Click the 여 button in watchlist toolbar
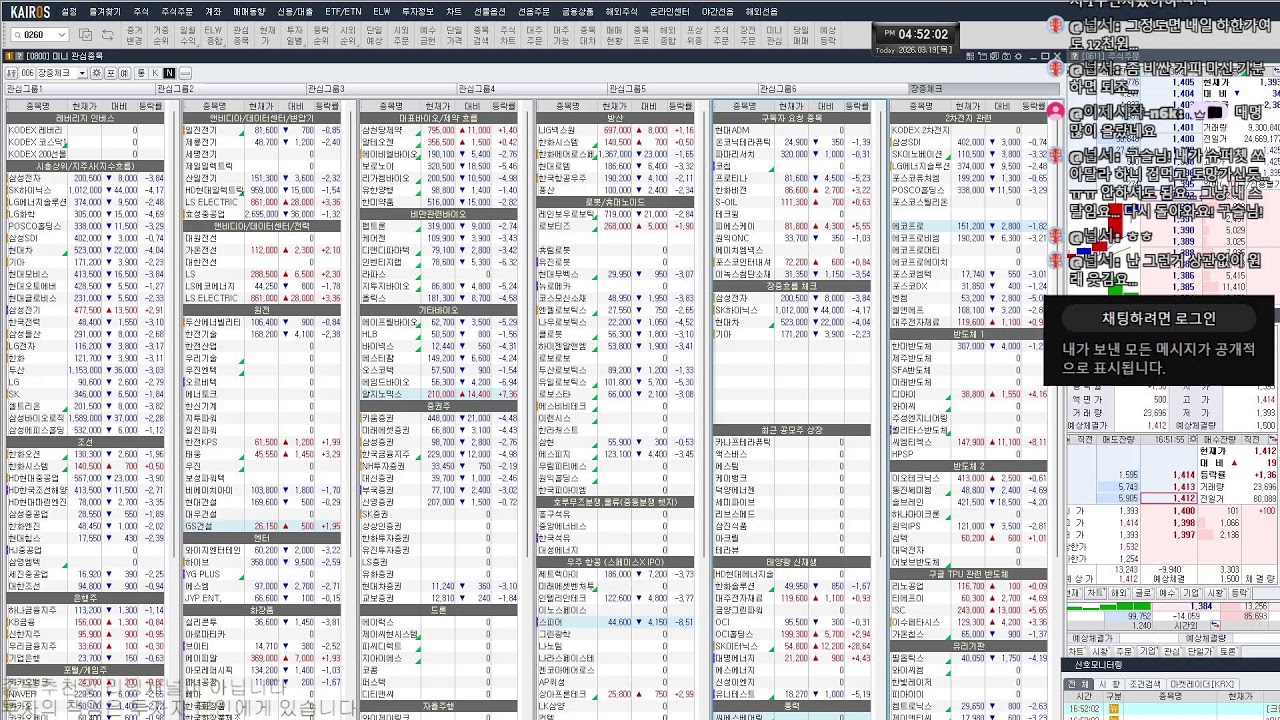The width and height of the screenshot is (1280, 720). pos(122,73)
